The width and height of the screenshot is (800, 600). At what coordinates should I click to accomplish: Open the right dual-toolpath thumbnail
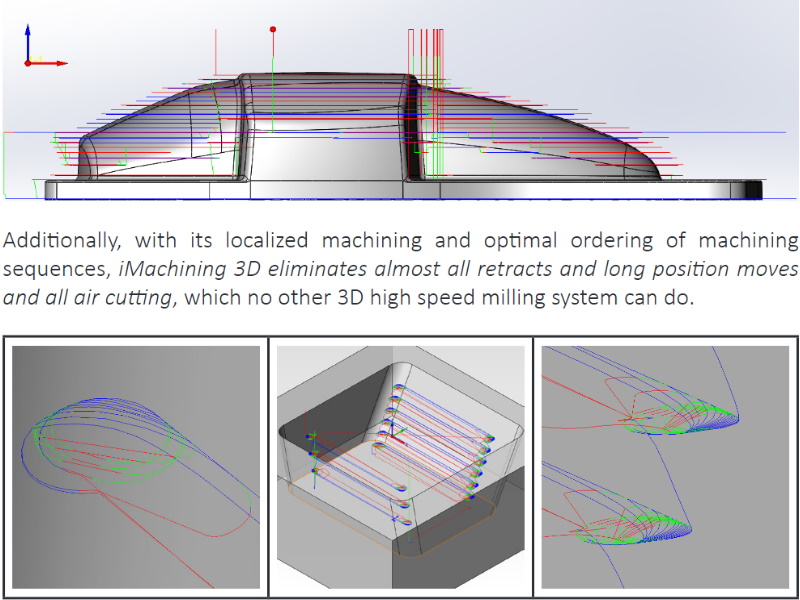pos(667,467)
